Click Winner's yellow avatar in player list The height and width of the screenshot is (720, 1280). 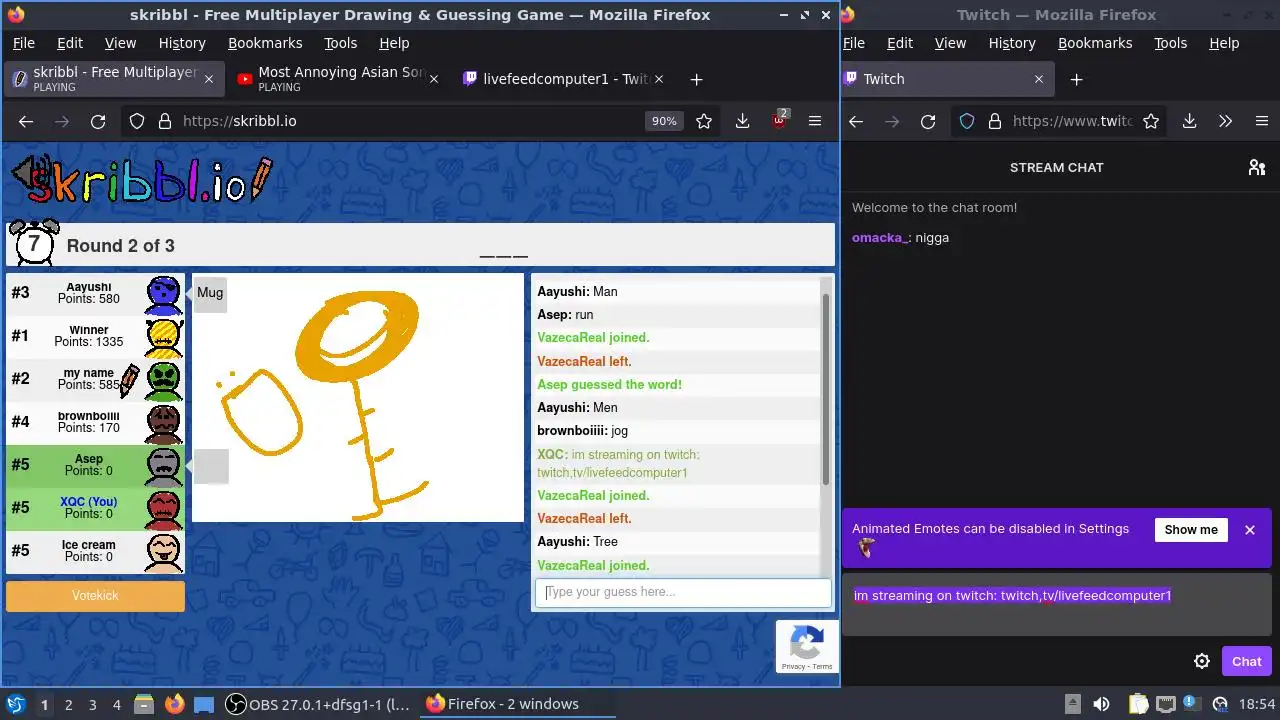164,336
